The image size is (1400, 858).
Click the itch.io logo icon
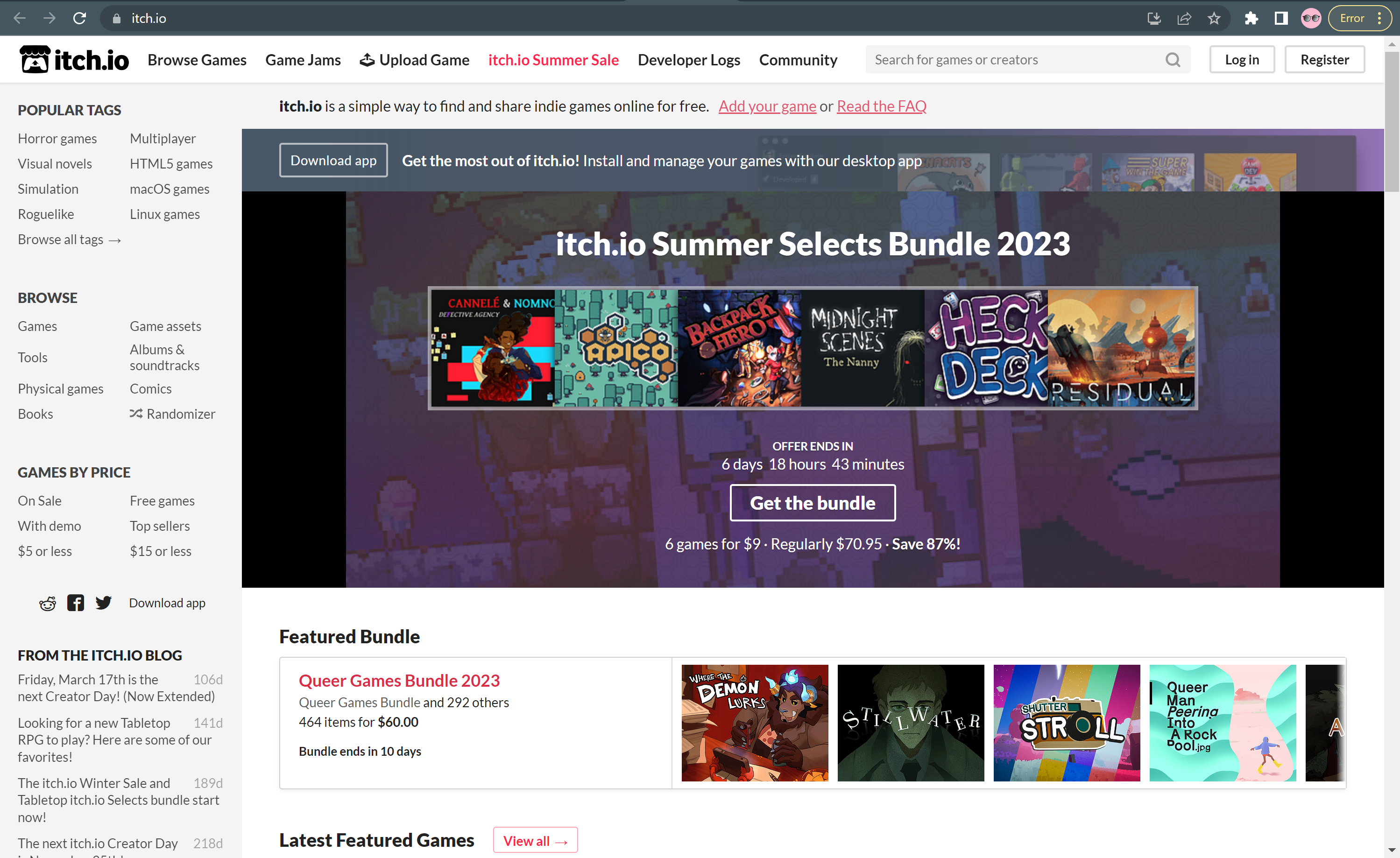click(35, 60)
